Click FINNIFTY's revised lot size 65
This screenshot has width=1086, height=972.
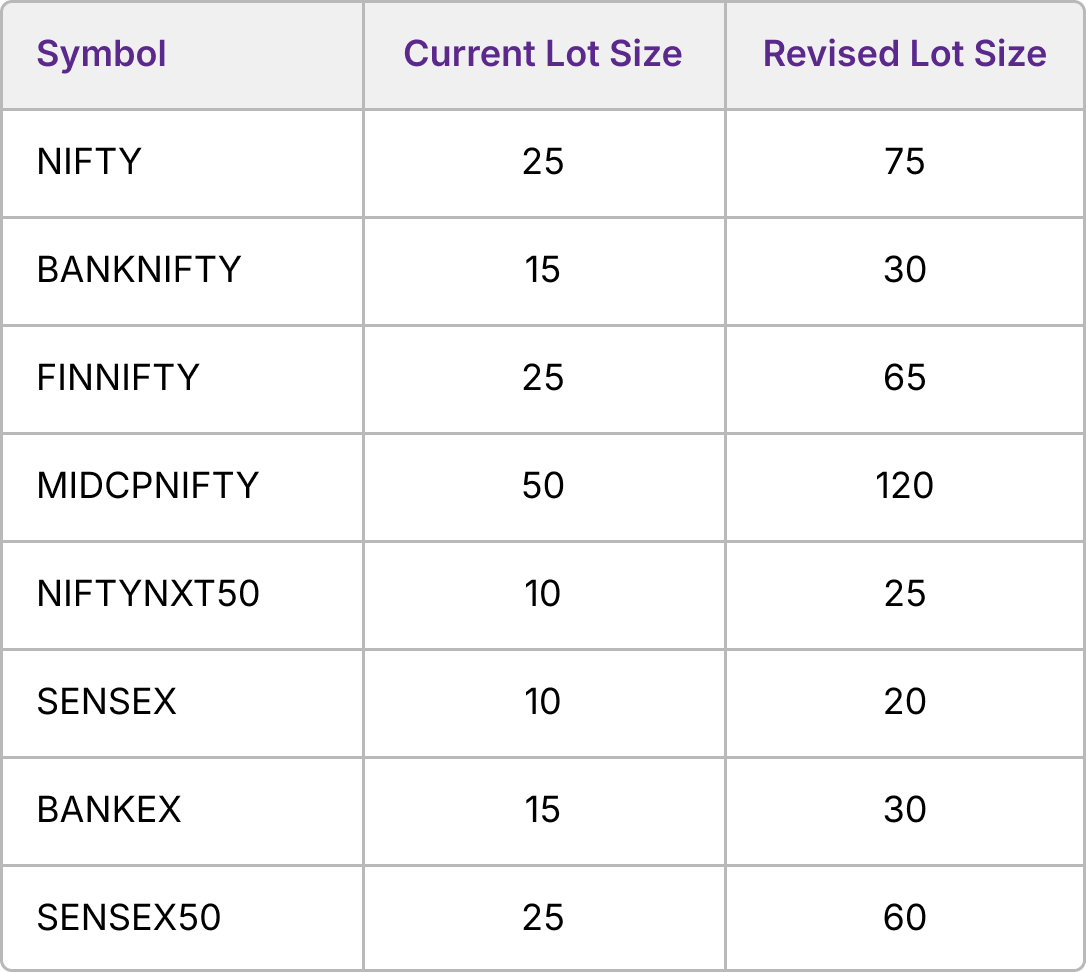pos(905,378)
